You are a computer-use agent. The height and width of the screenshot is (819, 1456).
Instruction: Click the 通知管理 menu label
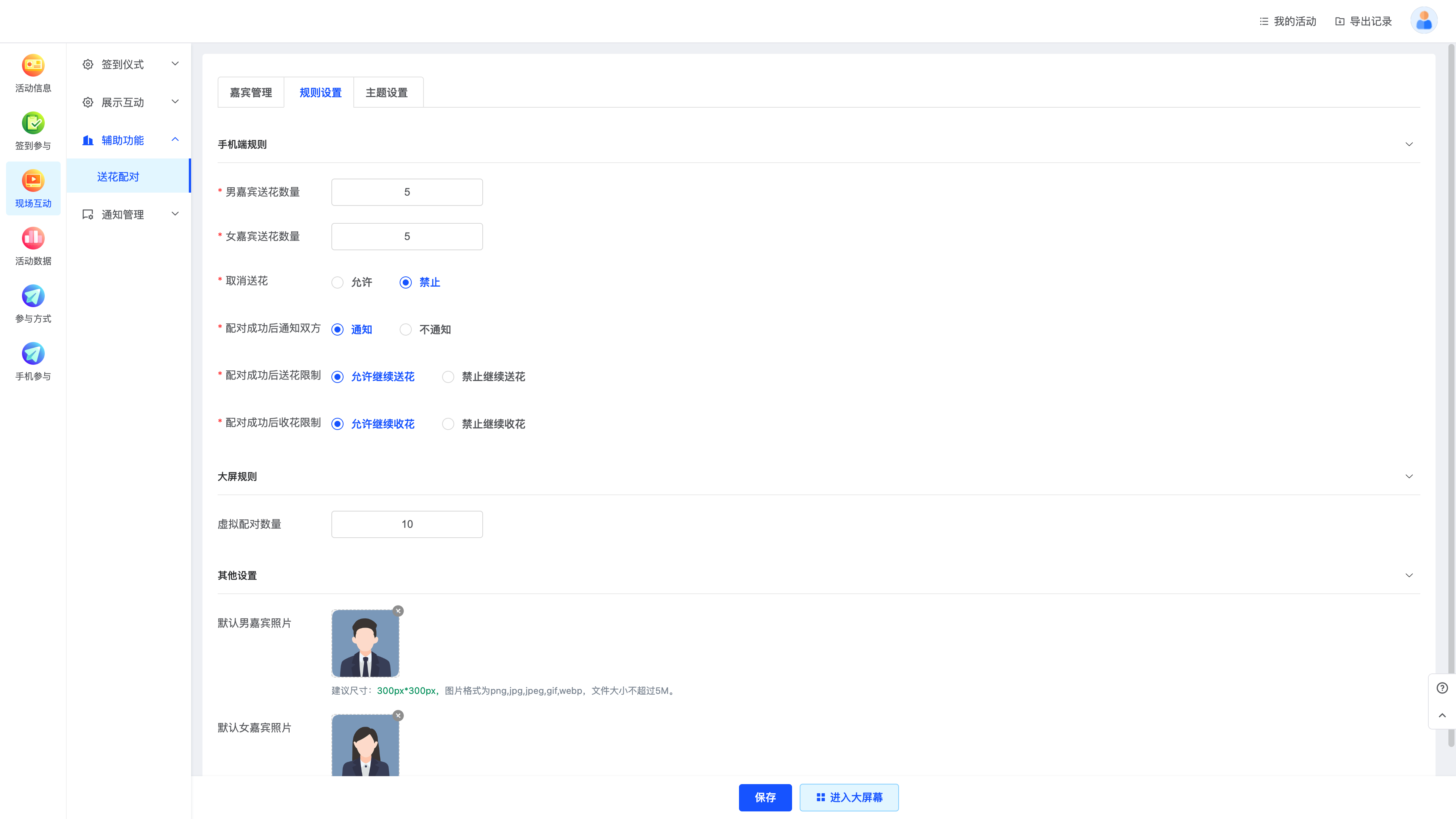[x=122, y=215]
